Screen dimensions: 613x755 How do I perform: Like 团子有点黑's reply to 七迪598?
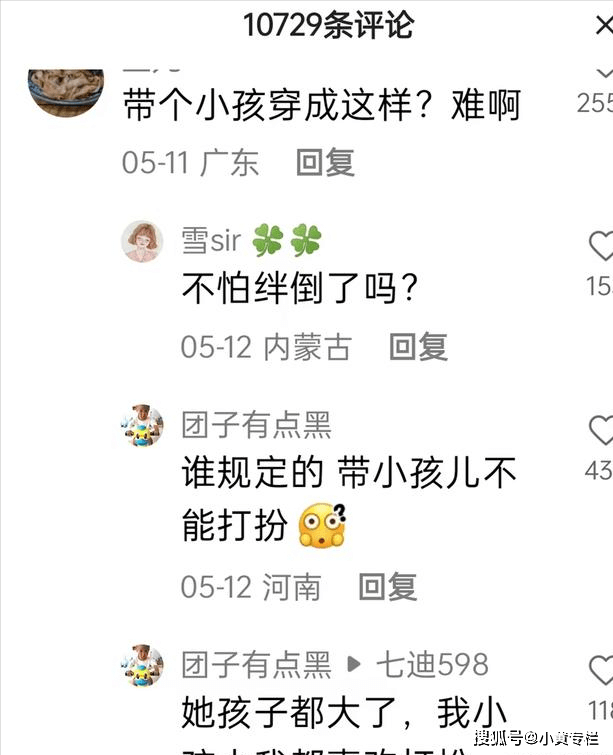[601, 670]
